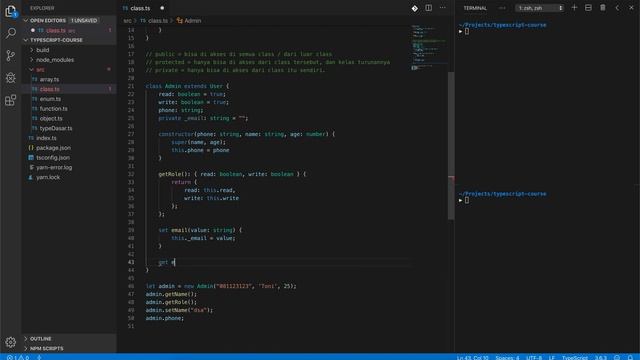This screenshot has height=360, width=640.
Task: Click the feedback smiley in status bar
Action: tap(617, 357)
